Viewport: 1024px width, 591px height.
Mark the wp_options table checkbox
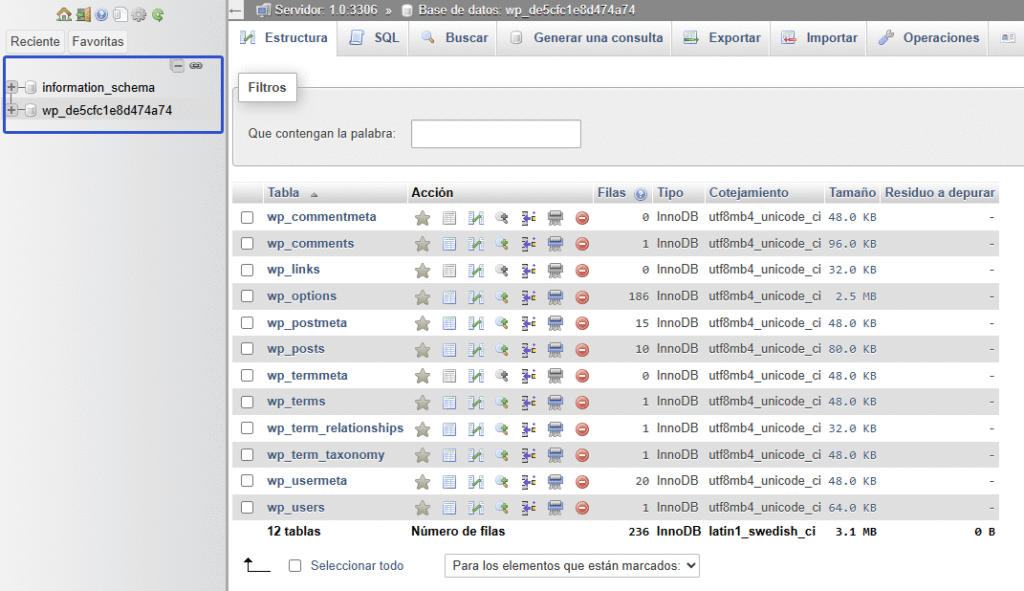pos(247,296)
